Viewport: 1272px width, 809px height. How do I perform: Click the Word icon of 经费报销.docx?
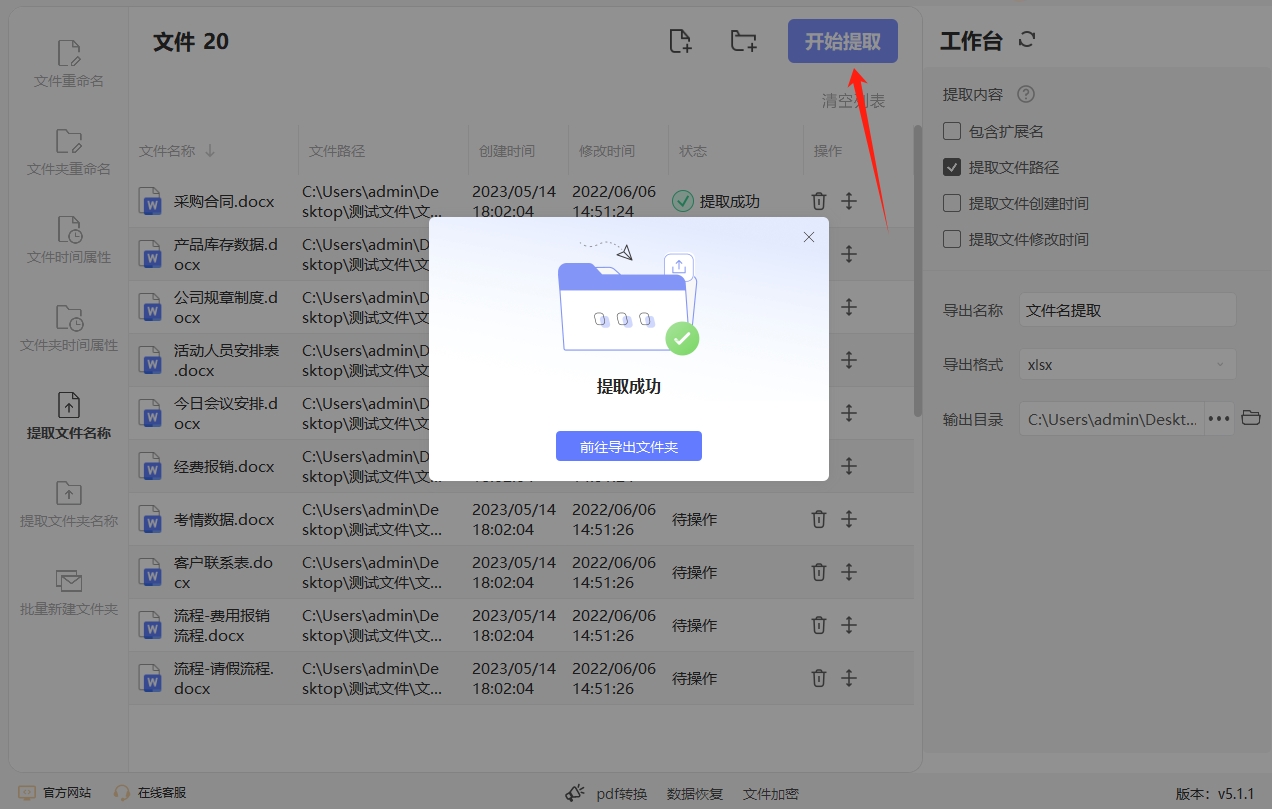pos(151,466)
